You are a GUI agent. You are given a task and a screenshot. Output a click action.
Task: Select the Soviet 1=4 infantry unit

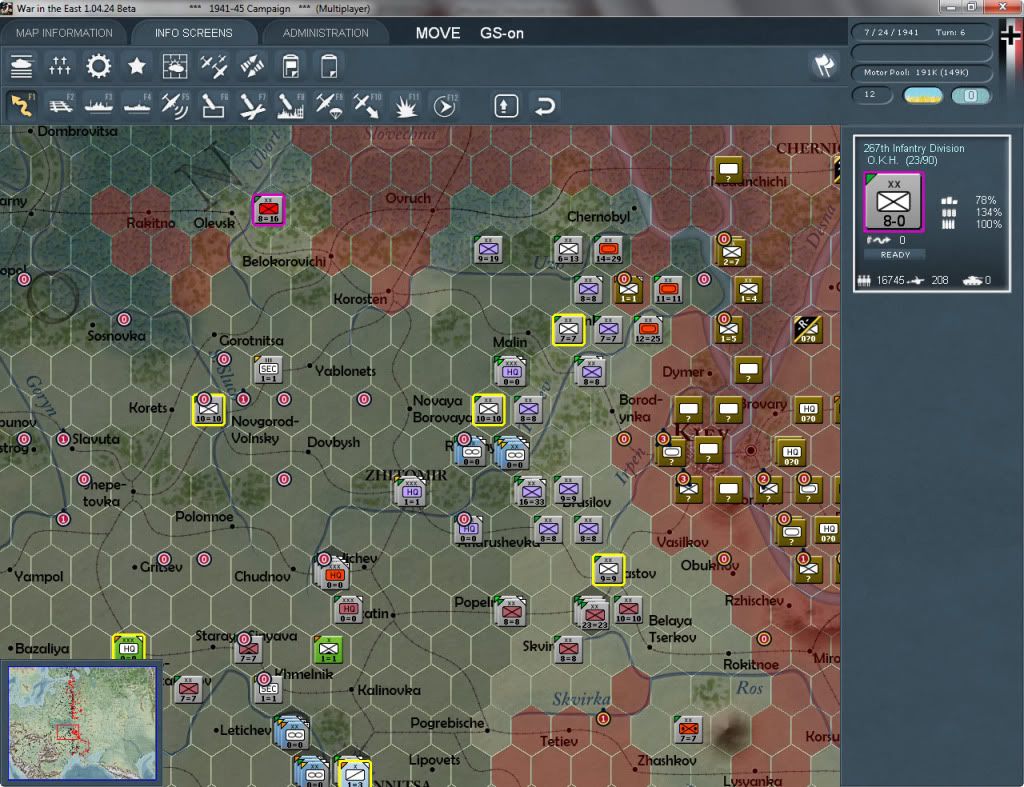pyautogui.click(x=748, y=289)
